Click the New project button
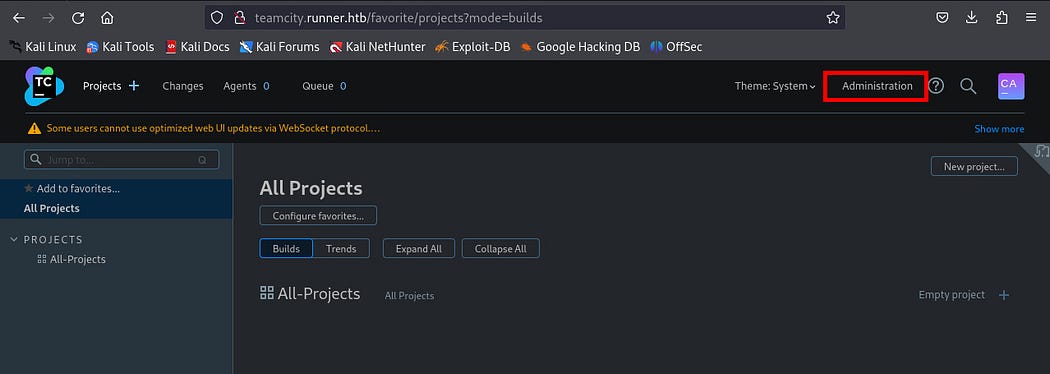1050x374 pixels. 974,167
